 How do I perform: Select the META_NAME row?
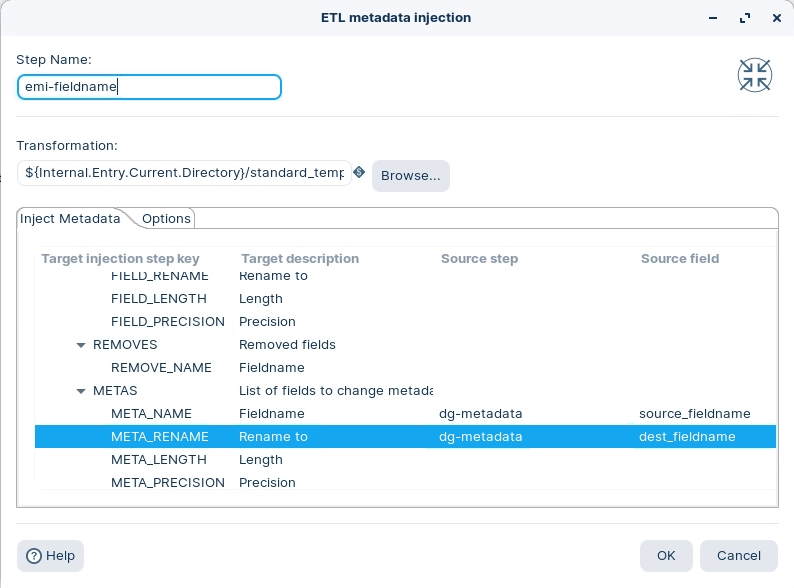click(151, 413)
